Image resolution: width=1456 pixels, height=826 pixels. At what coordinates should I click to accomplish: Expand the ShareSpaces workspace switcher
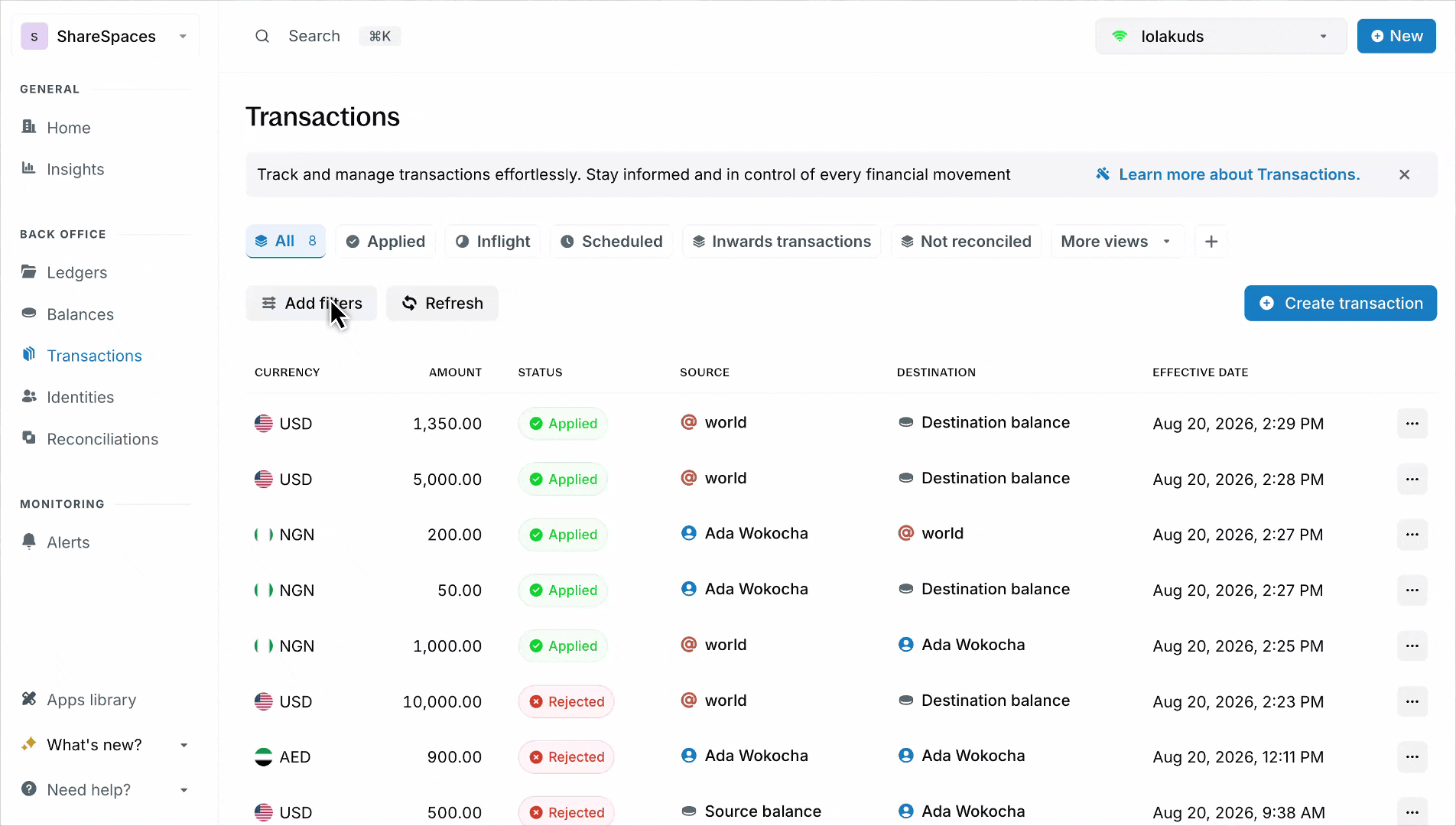pyautogui.click(x=106, y=36)
